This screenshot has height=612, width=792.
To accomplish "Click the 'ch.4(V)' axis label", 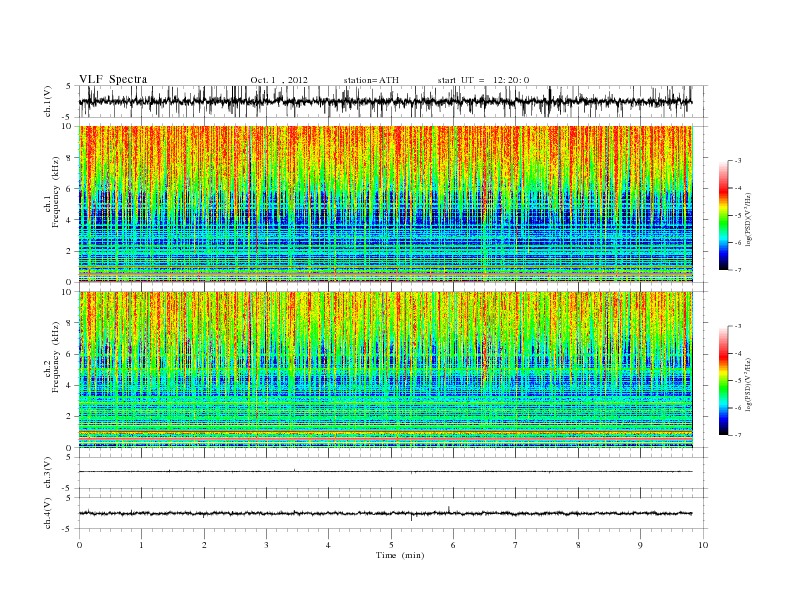I will (x=48, y=513).
